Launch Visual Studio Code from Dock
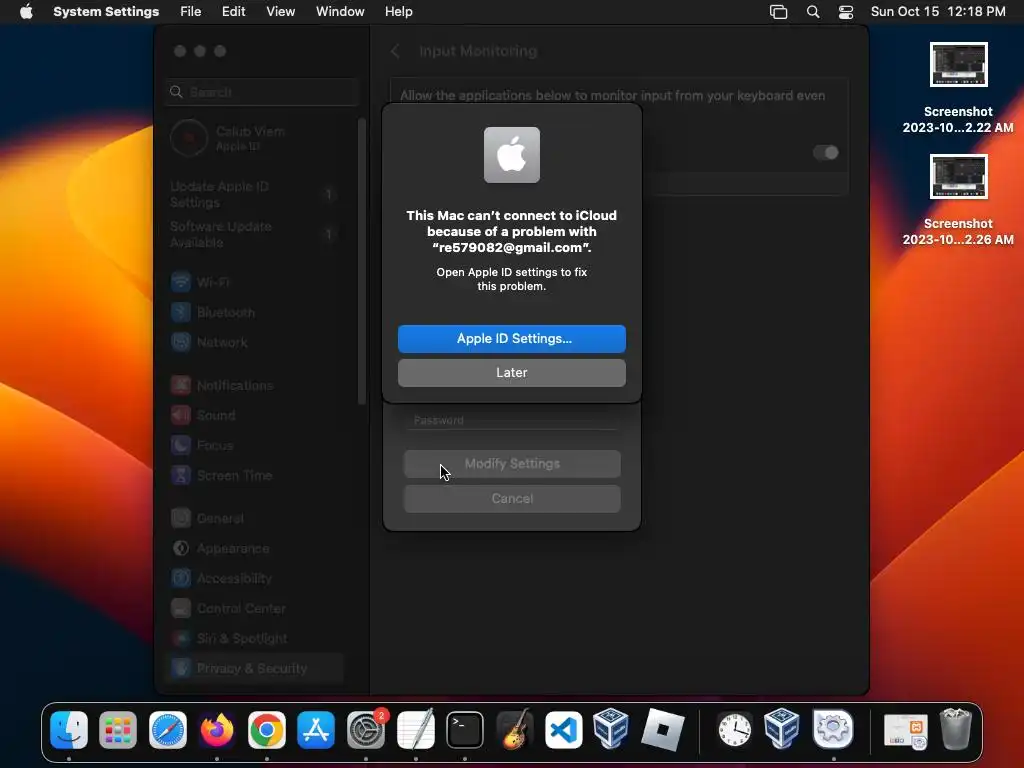Viewport: 1024px width, 768px height. tap(564, 729)
